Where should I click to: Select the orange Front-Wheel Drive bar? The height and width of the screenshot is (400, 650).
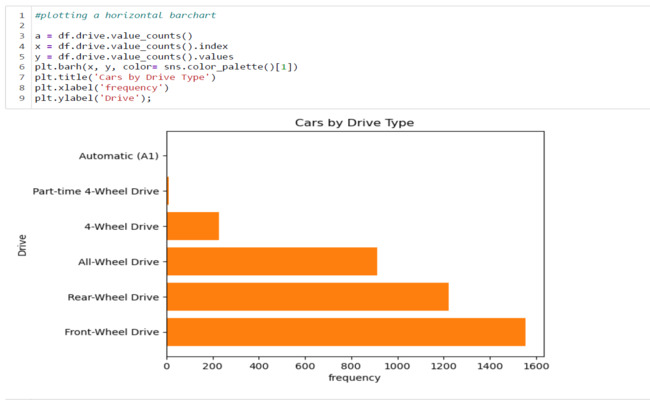pyautogui.click(x=345, y=331)
